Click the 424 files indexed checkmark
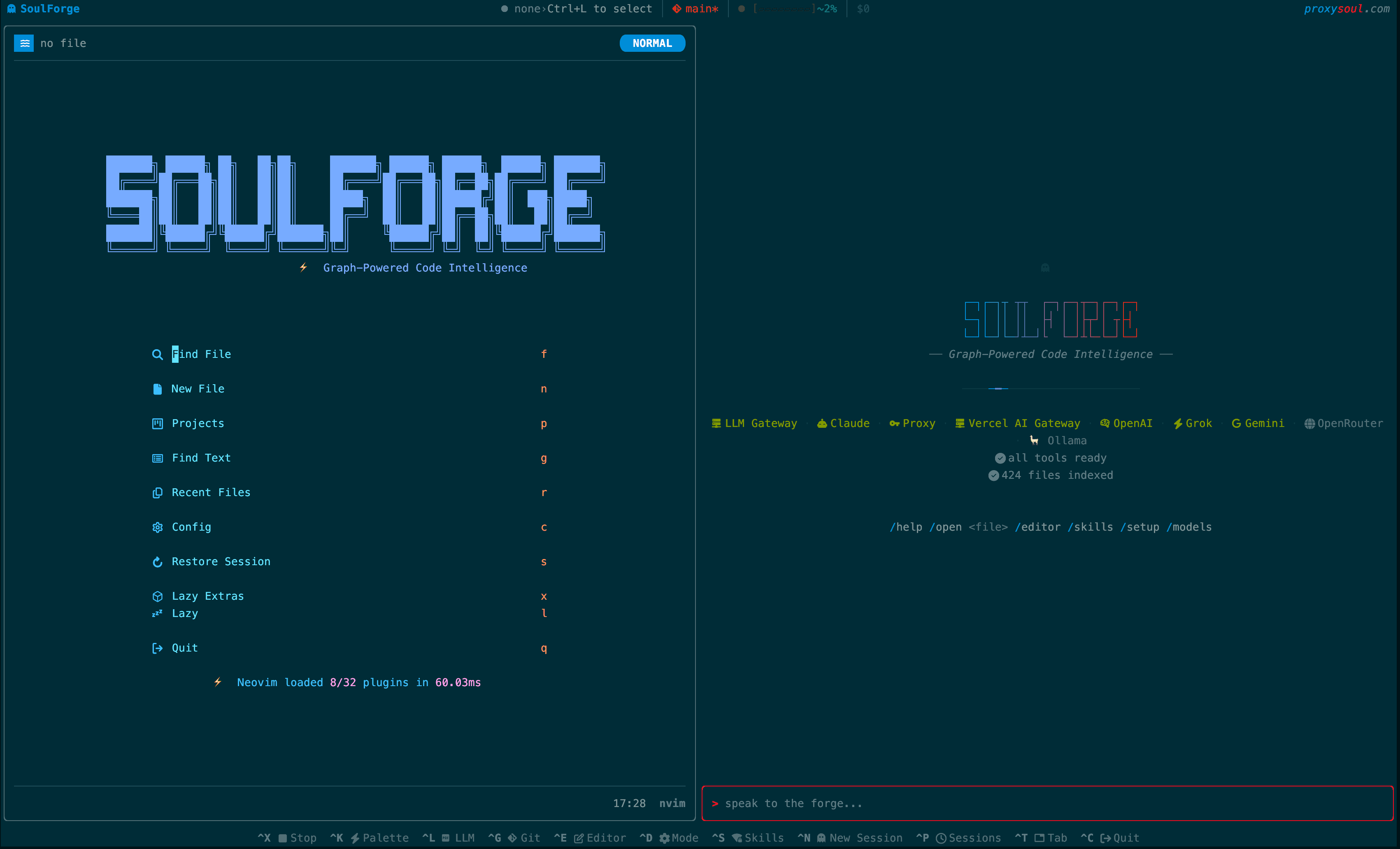Image resolution: width=1400 pixels, height=849 pixels. [993, 476]
